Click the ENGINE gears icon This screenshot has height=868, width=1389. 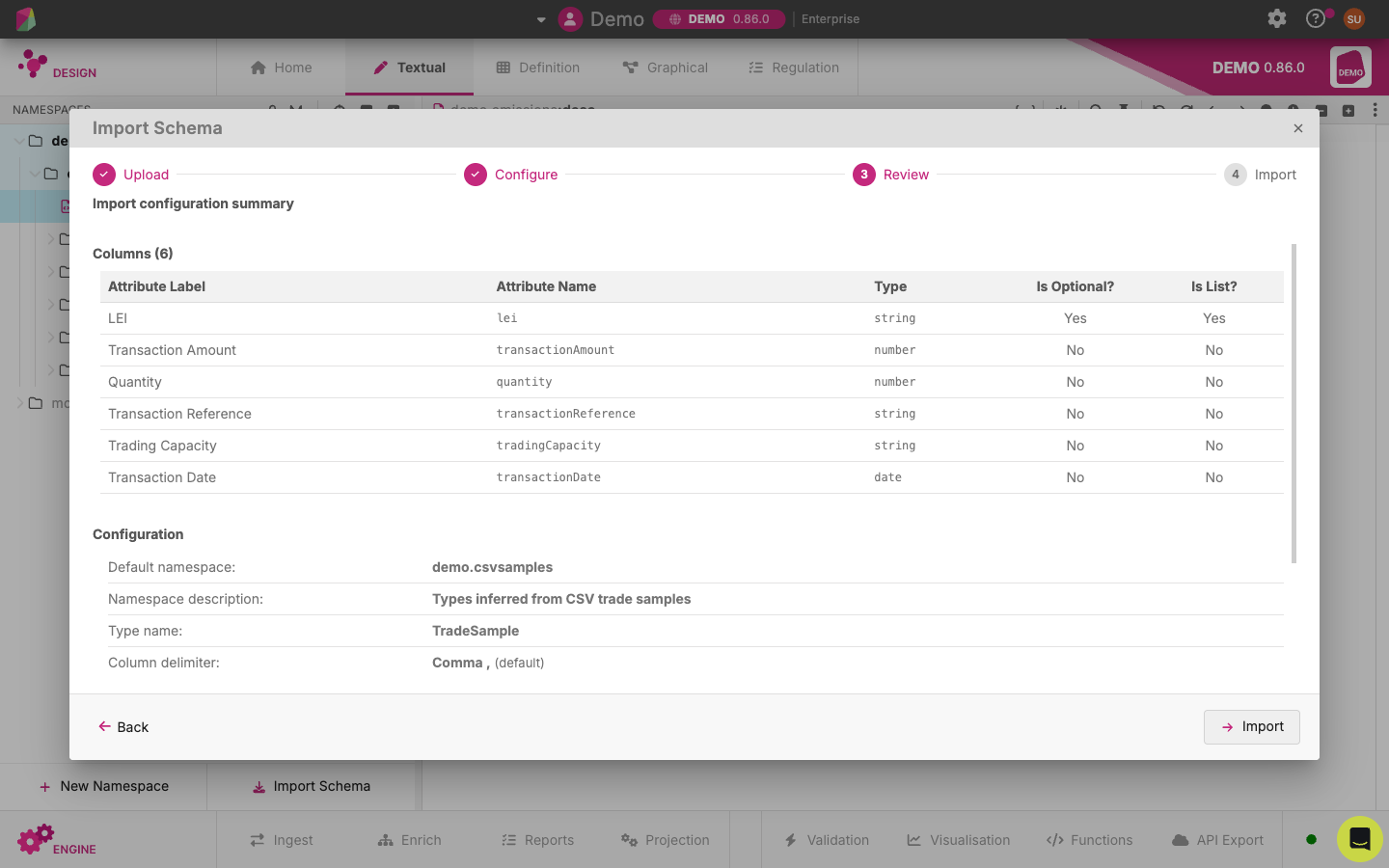point(36,839)
